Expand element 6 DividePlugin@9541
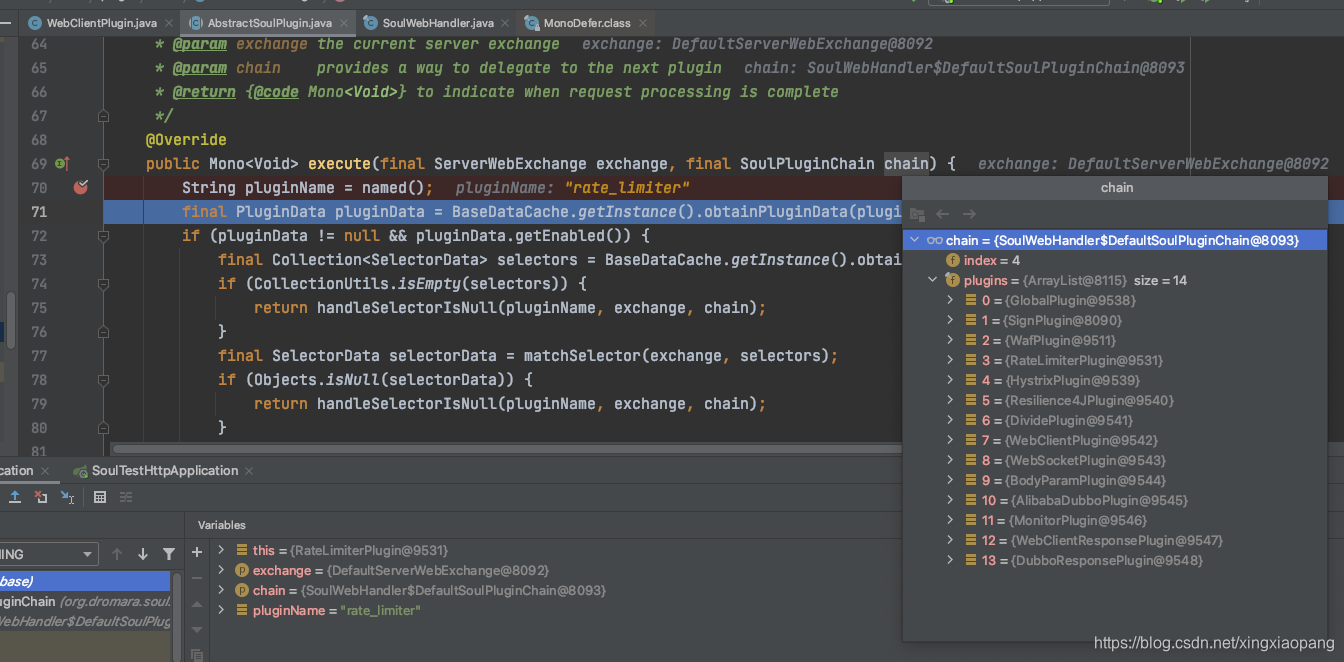 pos(950,421)
